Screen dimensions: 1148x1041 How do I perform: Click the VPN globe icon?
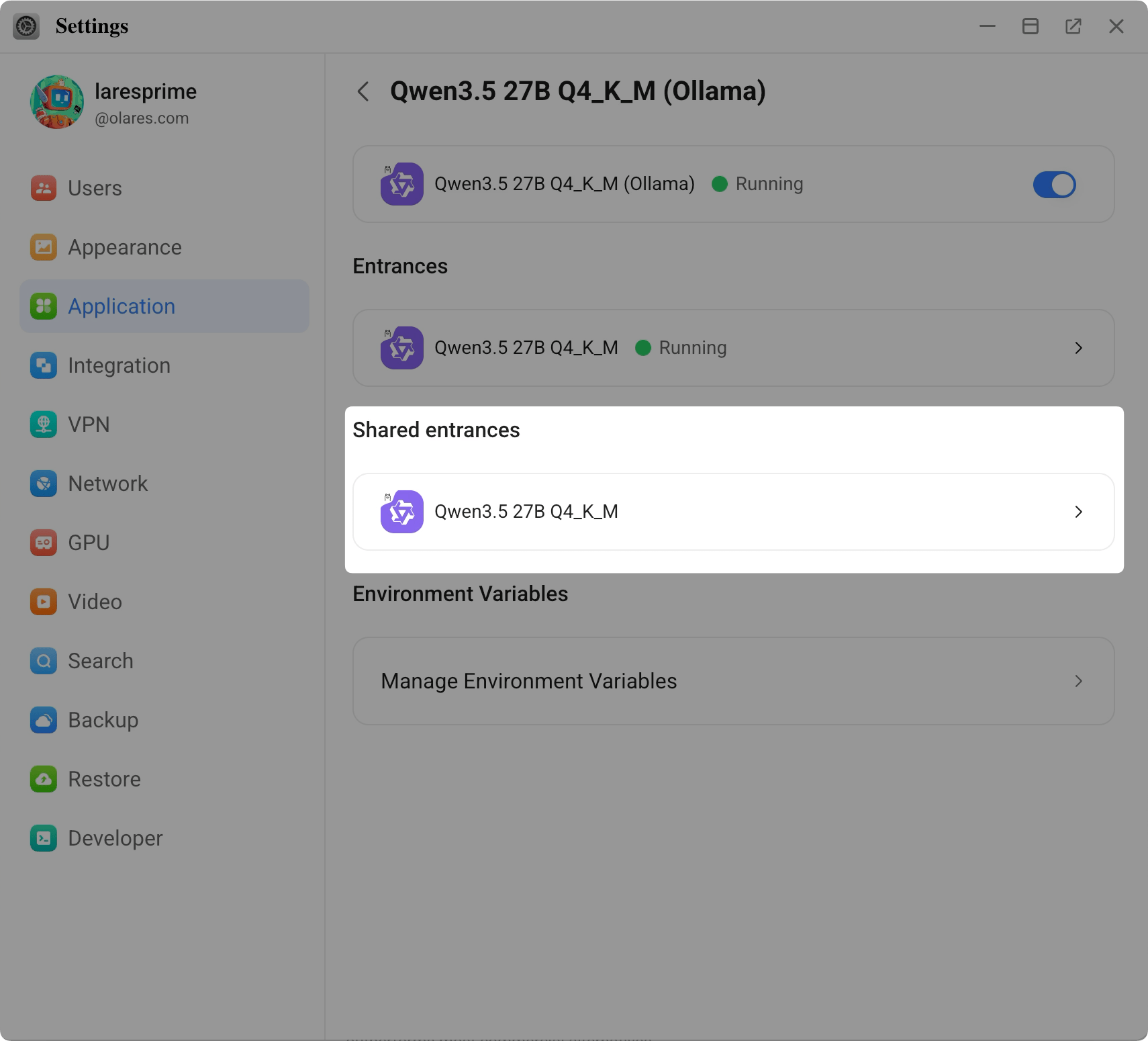[x=44, y=424]
